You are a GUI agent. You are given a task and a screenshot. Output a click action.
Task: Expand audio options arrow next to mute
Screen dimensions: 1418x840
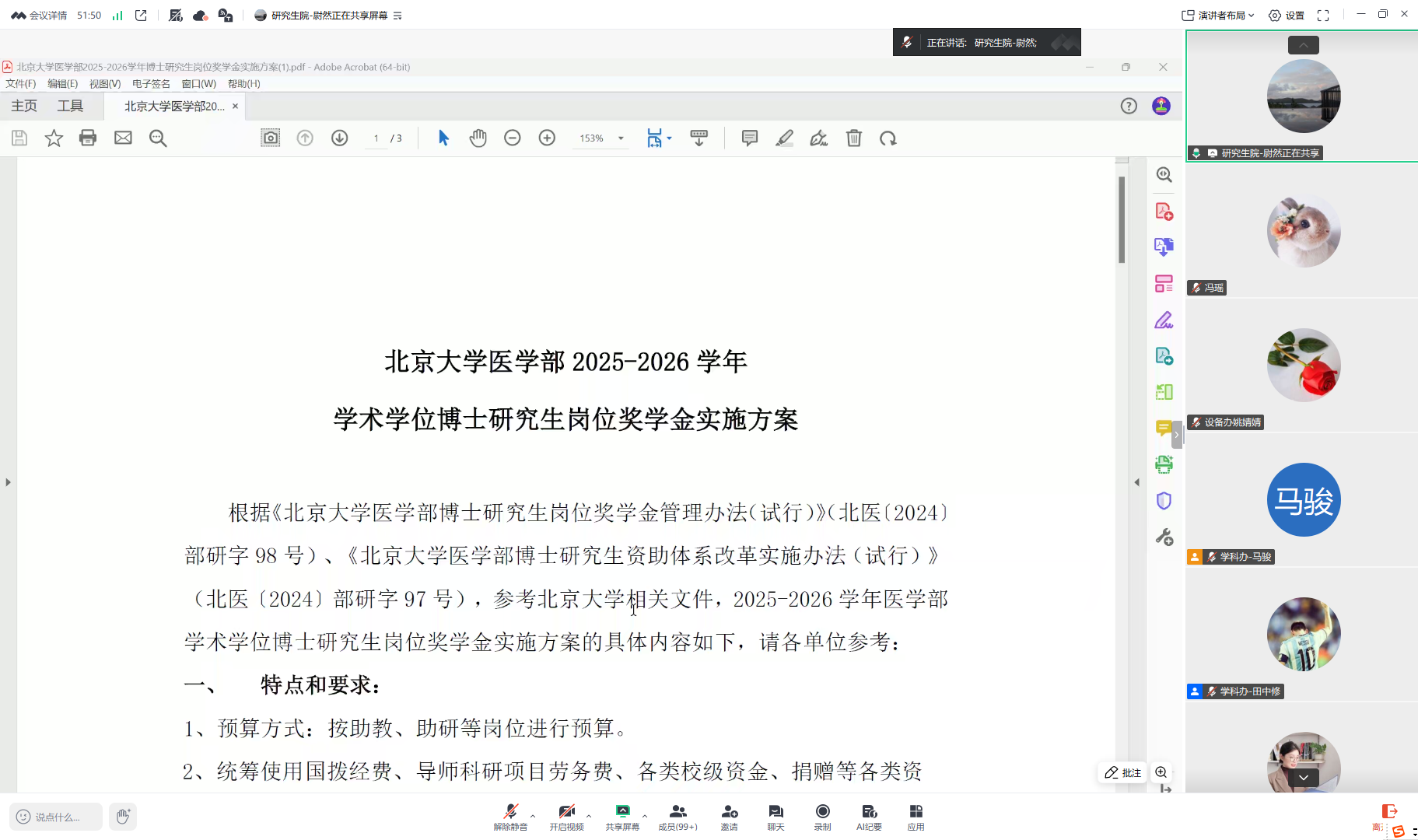click(x=533, y=817)
